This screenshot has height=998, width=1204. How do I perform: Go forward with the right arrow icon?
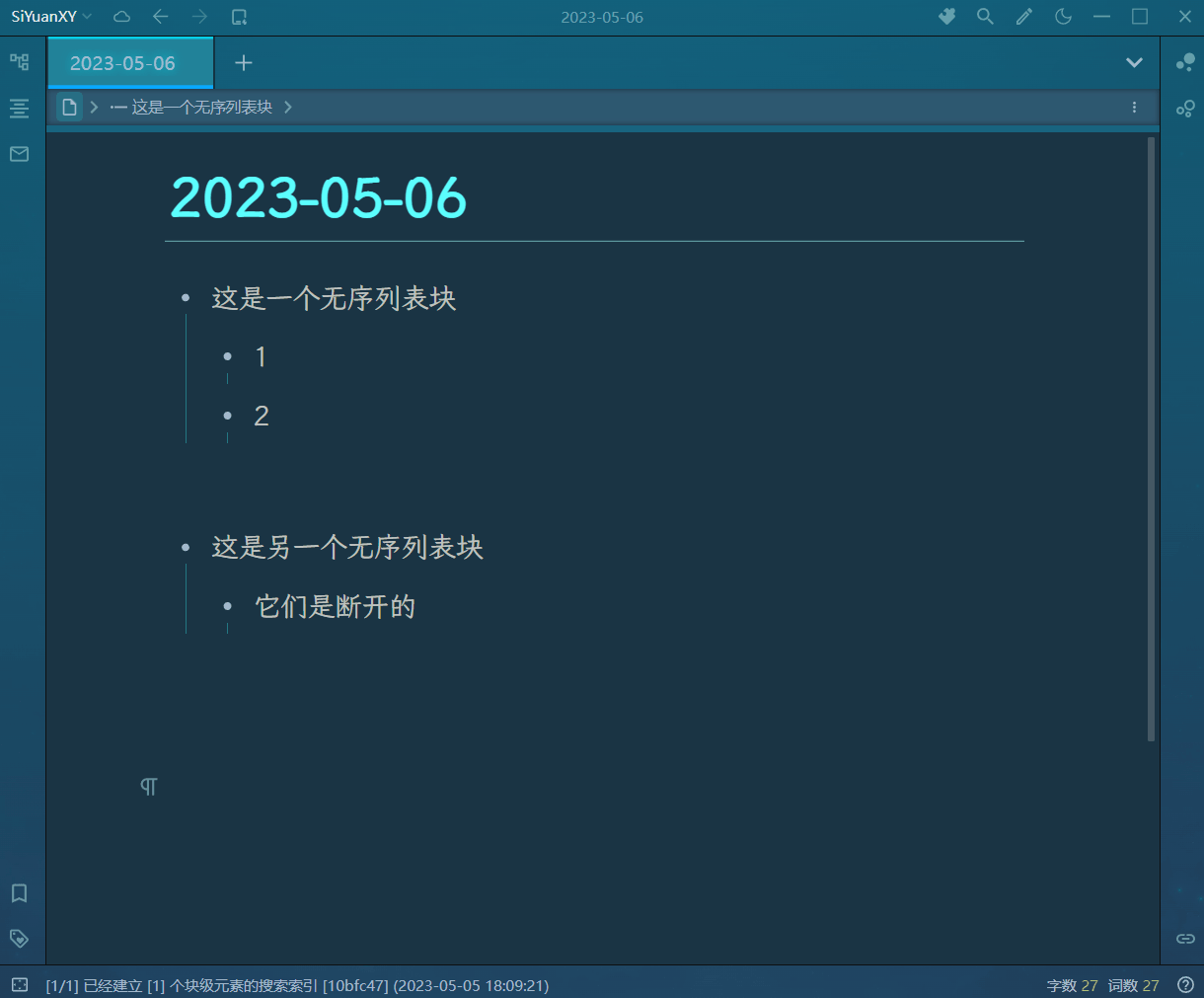[200, 17]
